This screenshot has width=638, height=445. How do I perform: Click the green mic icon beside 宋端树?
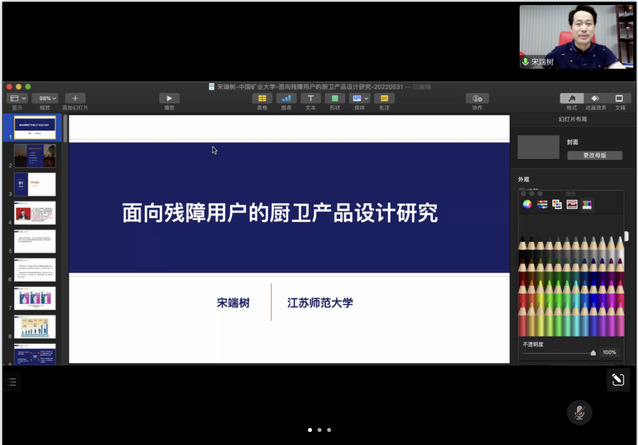[525, 62]
